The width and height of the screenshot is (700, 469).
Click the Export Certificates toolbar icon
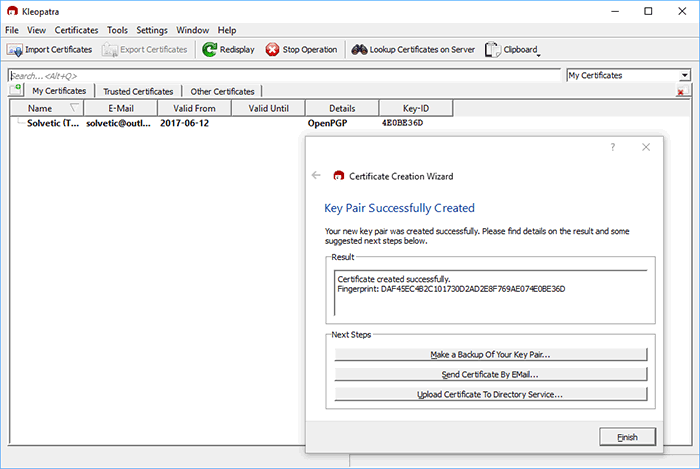pyautogui.click(x=109, y=50)
